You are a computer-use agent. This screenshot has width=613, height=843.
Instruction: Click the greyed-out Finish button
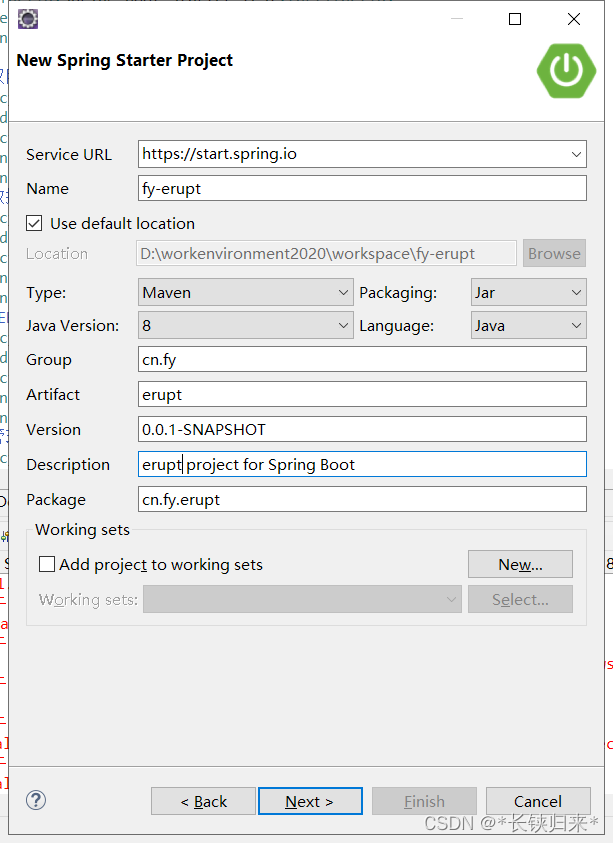pos(424,801)
